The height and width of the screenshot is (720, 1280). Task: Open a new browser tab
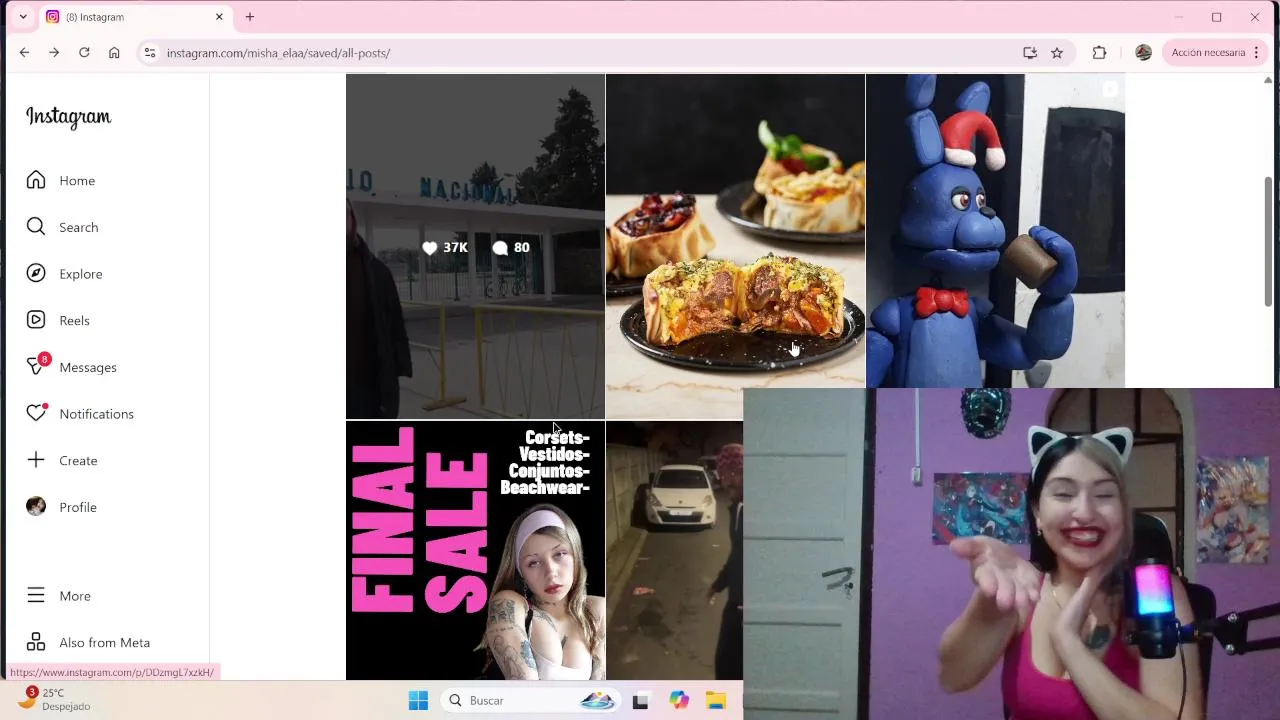pyautogui.click(x=250, y=17)
